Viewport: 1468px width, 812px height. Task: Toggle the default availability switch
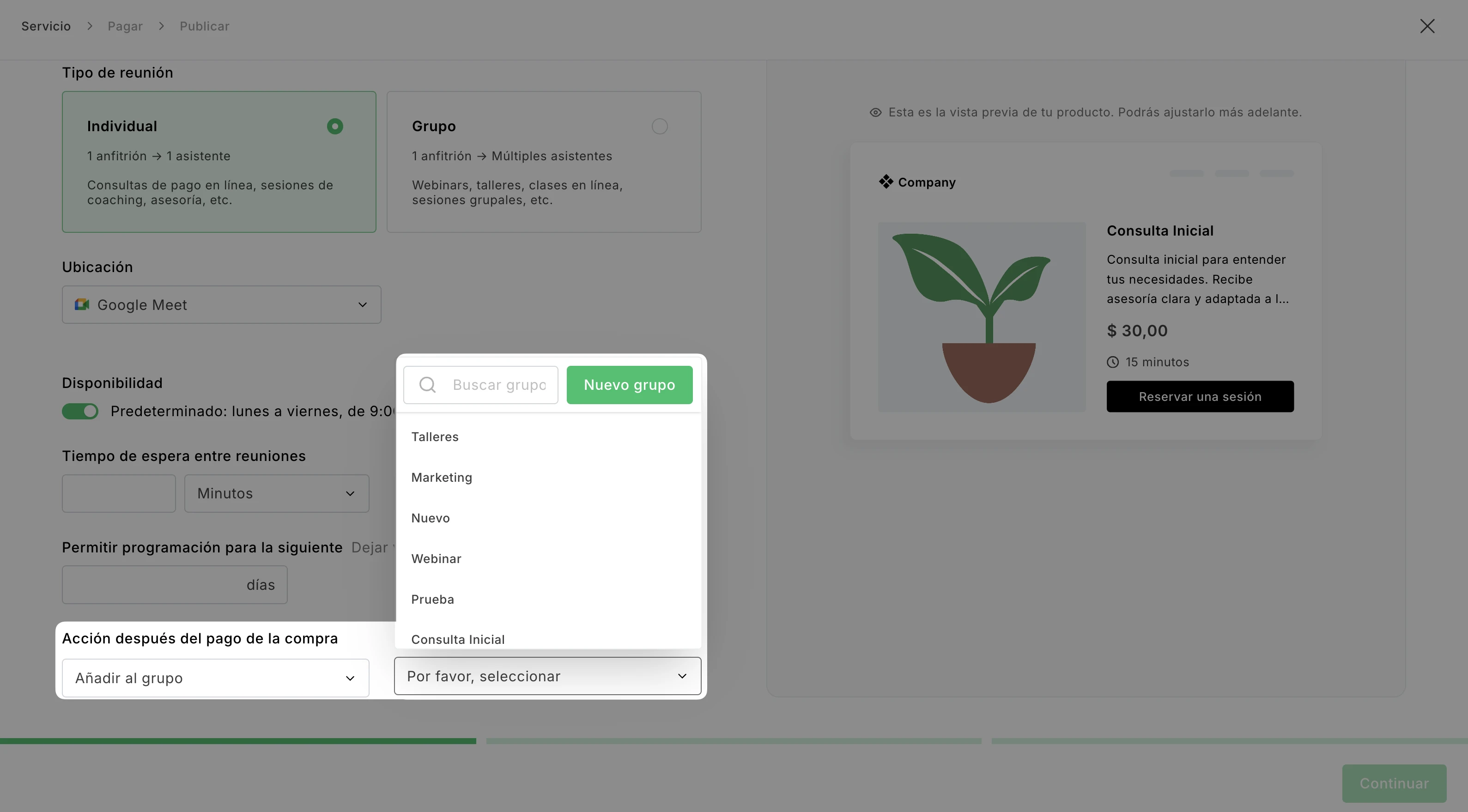[80, 412]
